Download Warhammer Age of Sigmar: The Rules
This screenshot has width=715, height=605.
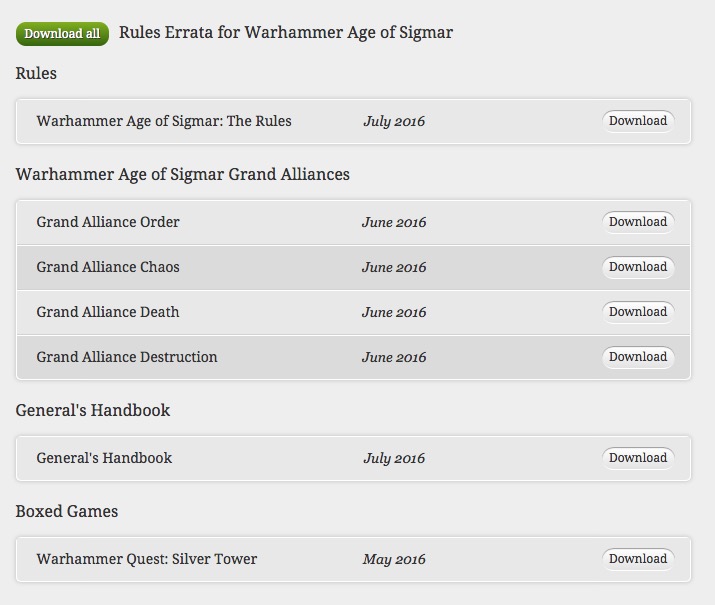tap(638, 121)
